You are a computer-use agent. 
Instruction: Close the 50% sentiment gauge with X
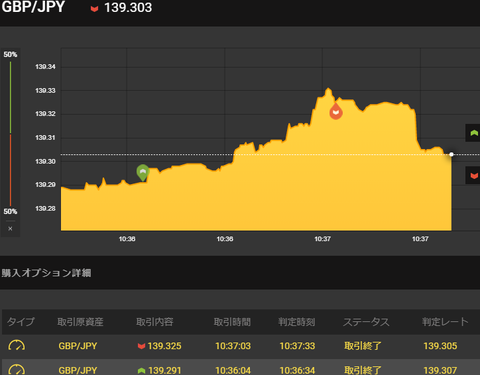(10, 229)
